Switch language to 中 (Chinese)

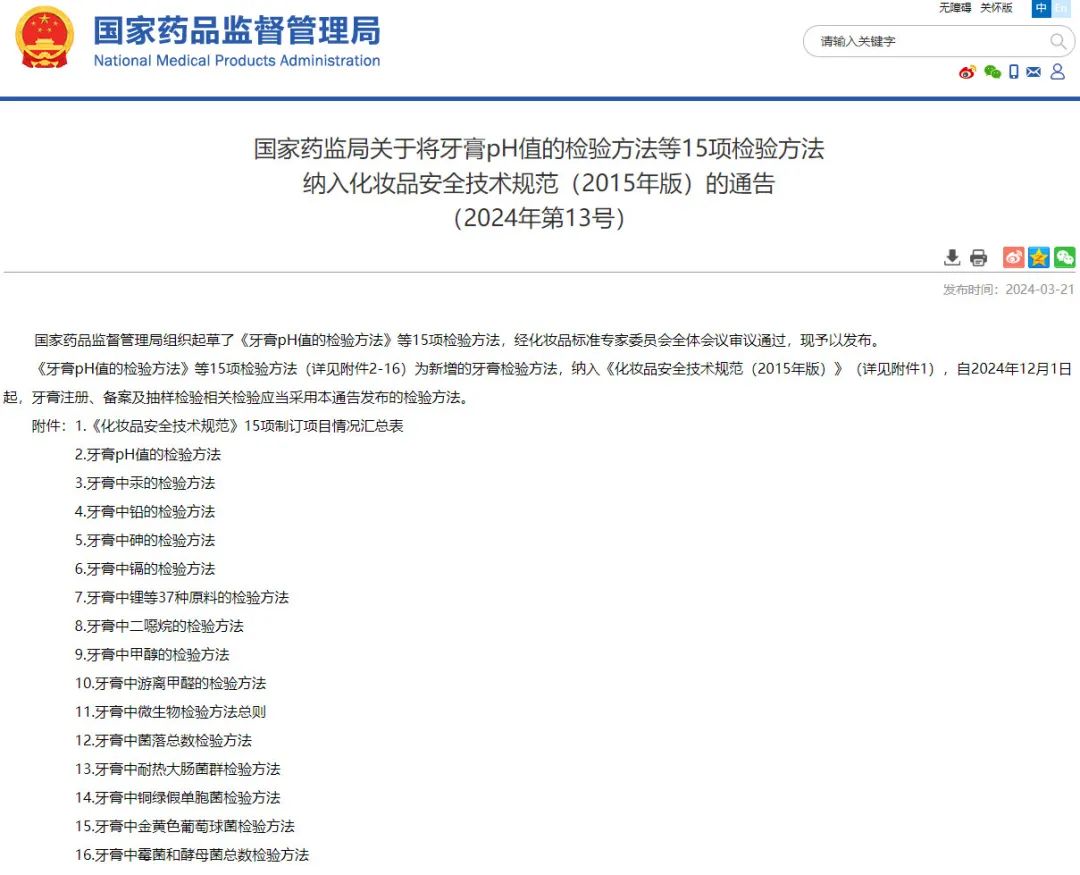tap(1041, 8)
